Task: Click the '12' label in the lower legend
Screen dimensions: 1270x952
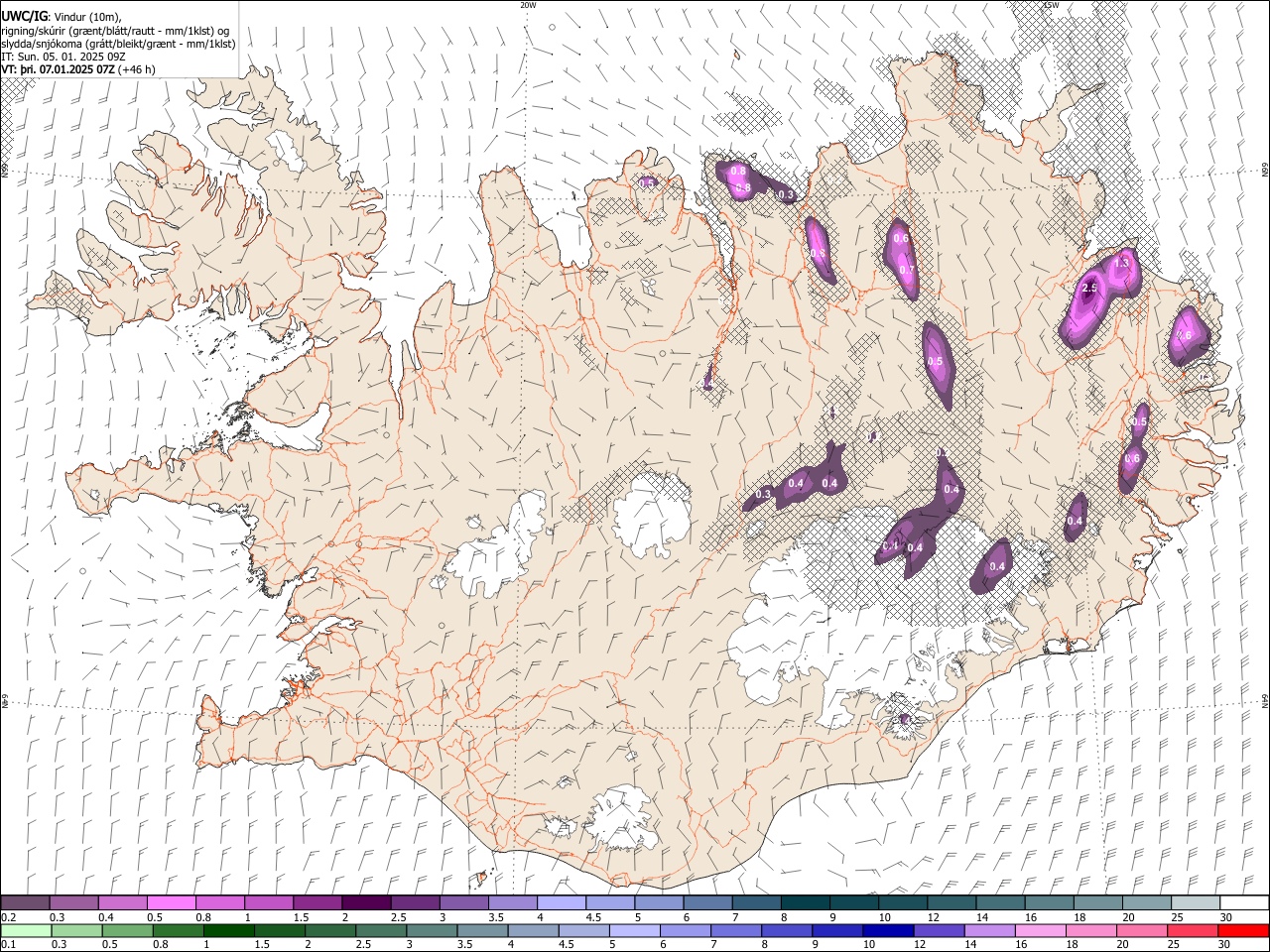Action: point(919,945)
